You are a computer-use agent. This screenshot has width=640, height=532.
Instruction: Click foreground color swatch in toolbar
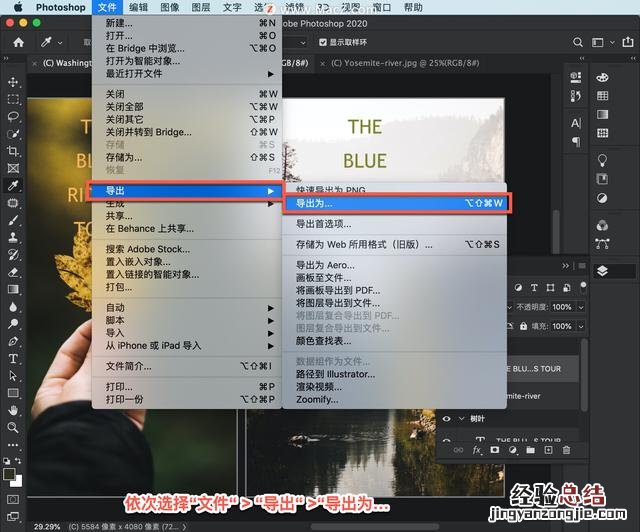pyautogui.click(x=9, y=474)
